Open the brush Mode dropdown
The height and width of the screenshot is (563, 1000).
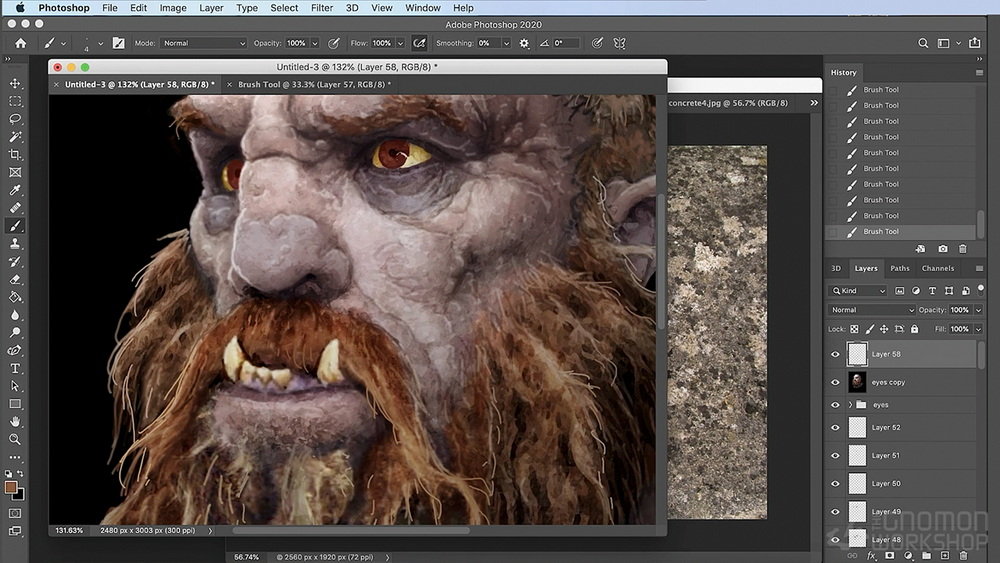click(x=203, y=43)
